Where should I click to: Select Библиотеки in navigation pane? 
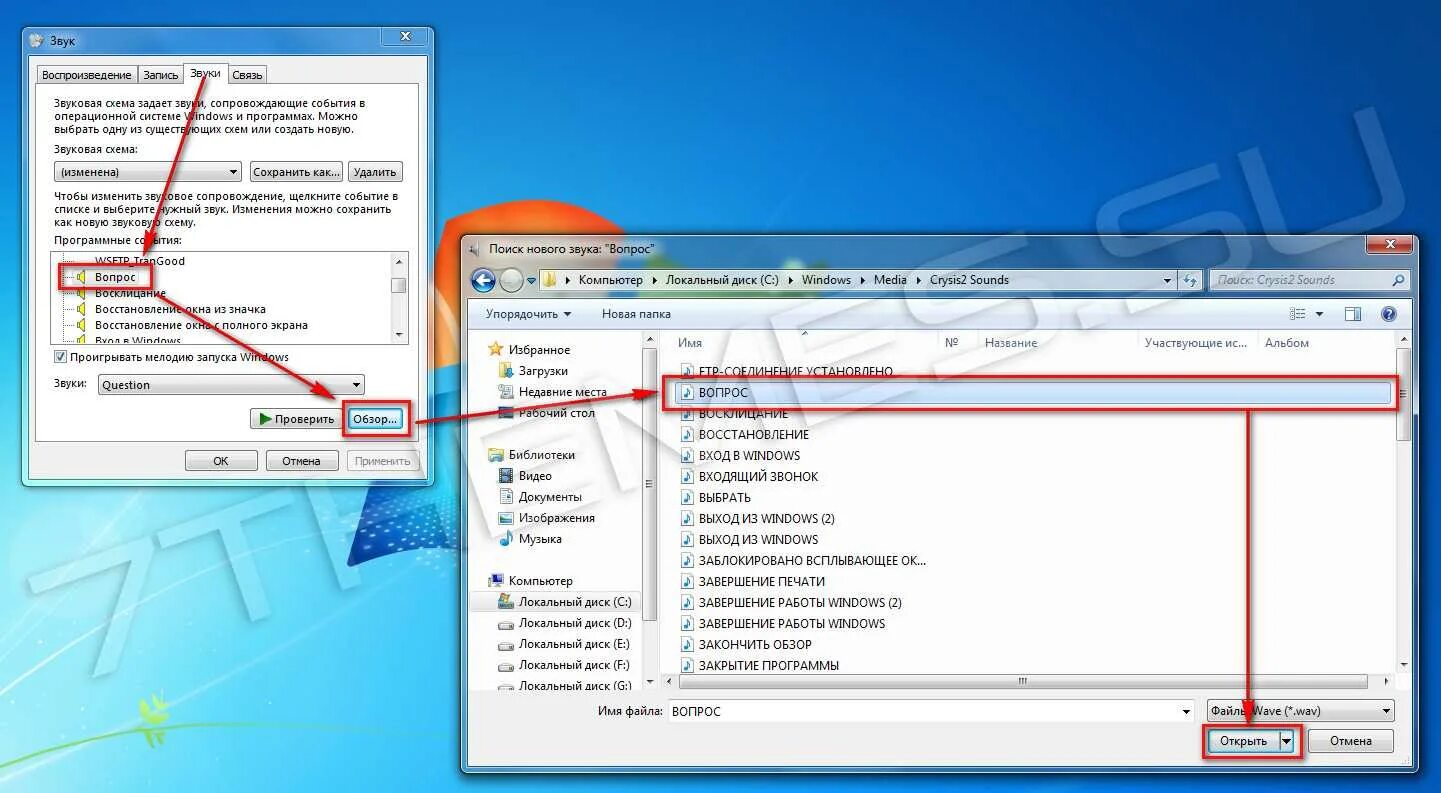pyautogui.click(x=541, y=455)
